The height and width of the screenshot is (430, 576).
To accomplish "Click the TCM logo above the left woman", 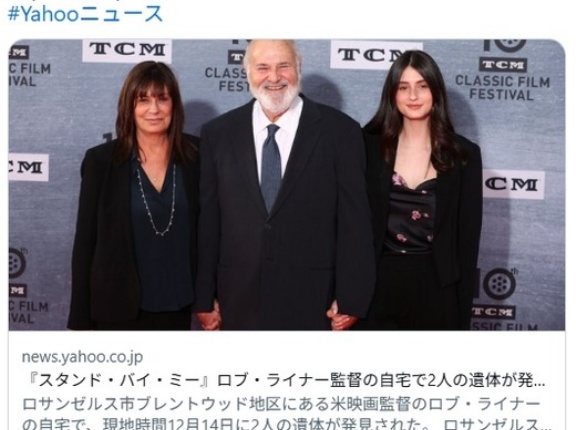I will 127,50.
